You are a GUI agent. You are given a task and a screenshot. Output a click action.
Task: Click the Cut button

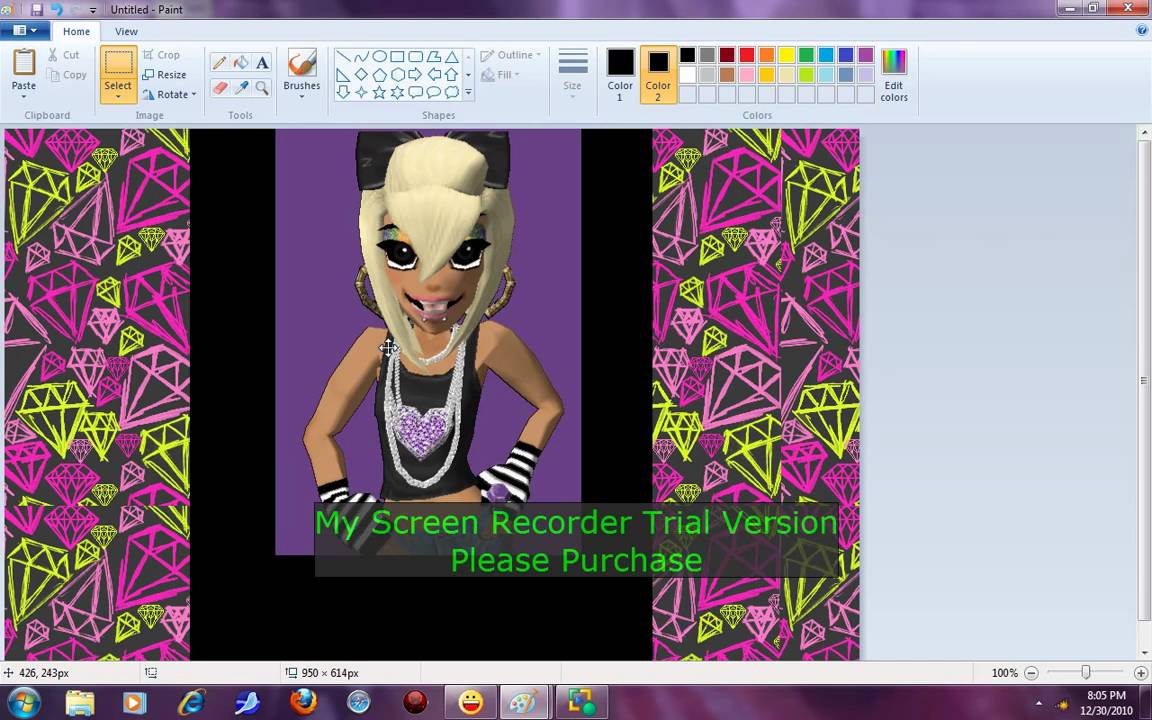pos(64,55)
